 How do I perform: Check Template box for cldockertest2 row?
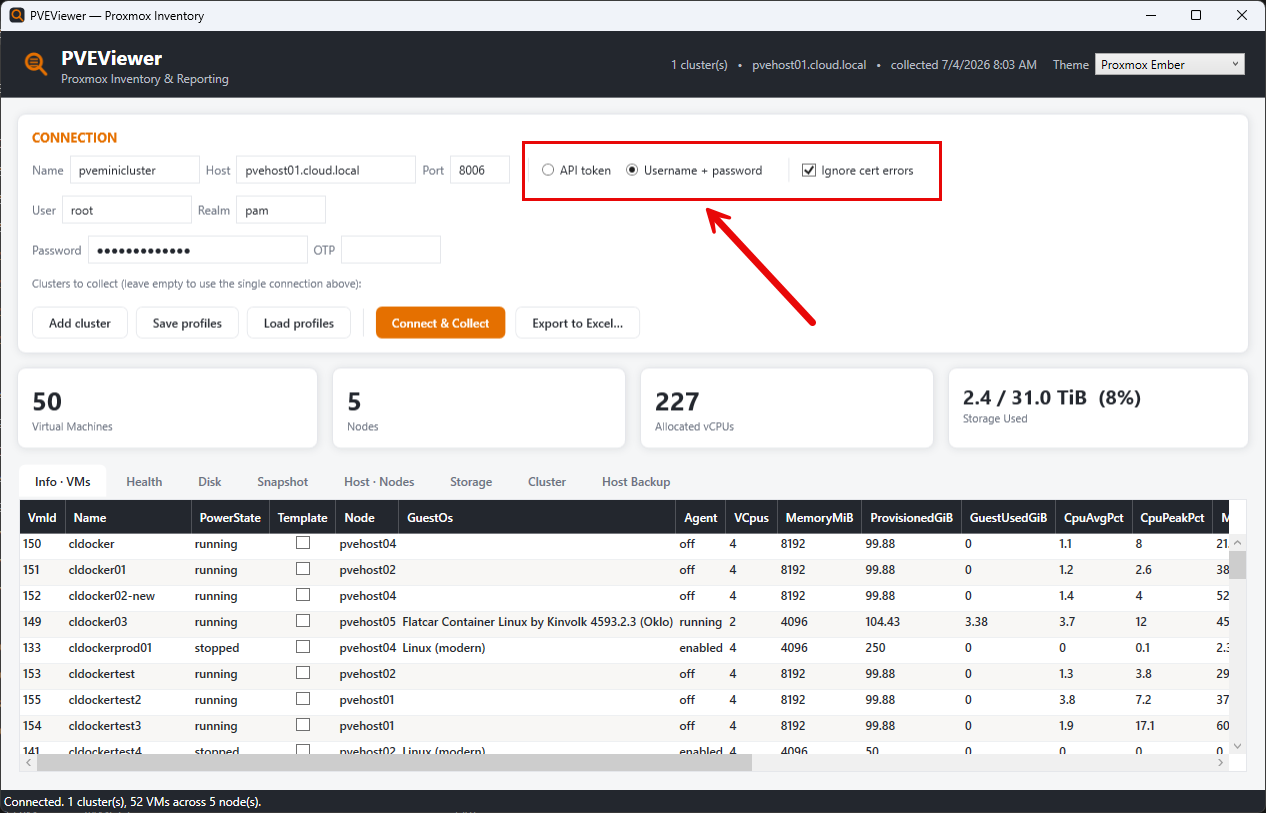(x=303, y=699)
